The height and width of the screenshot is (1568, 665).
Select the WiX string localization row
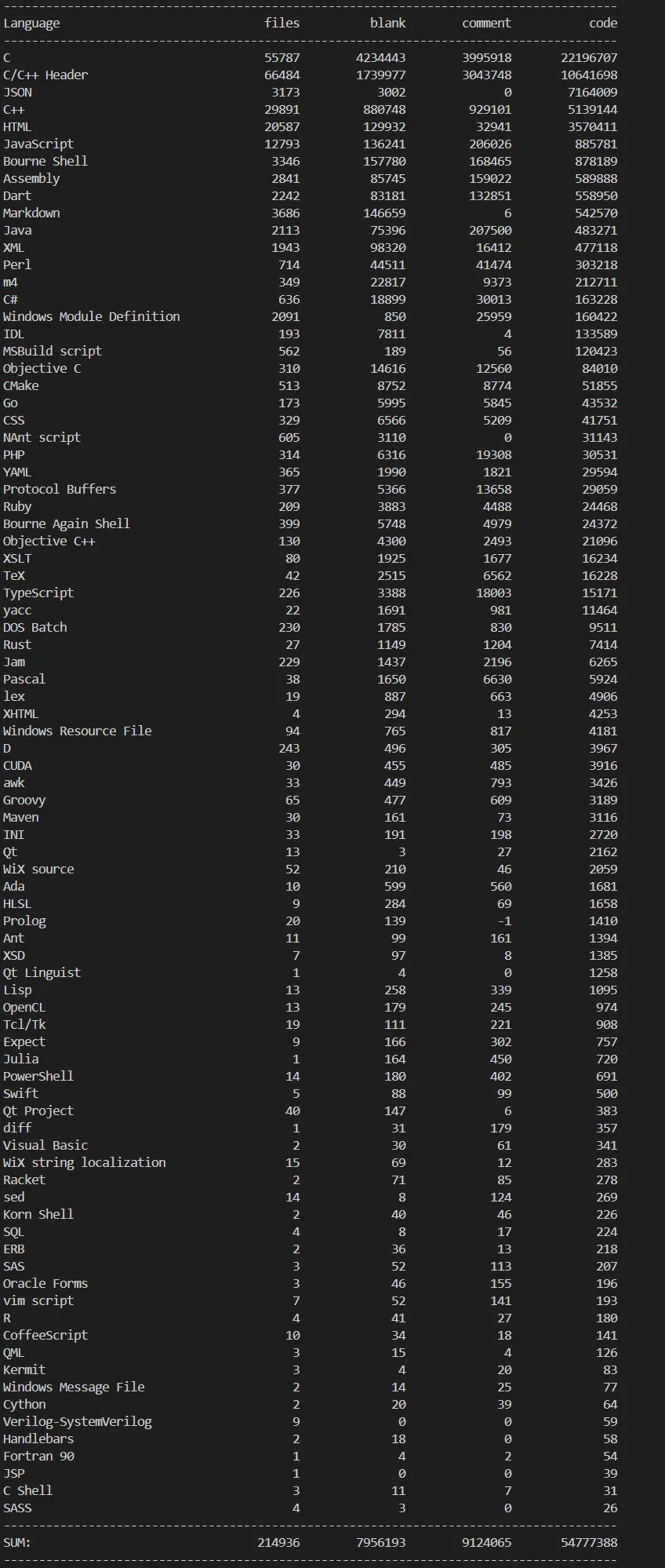point(311,1163)
